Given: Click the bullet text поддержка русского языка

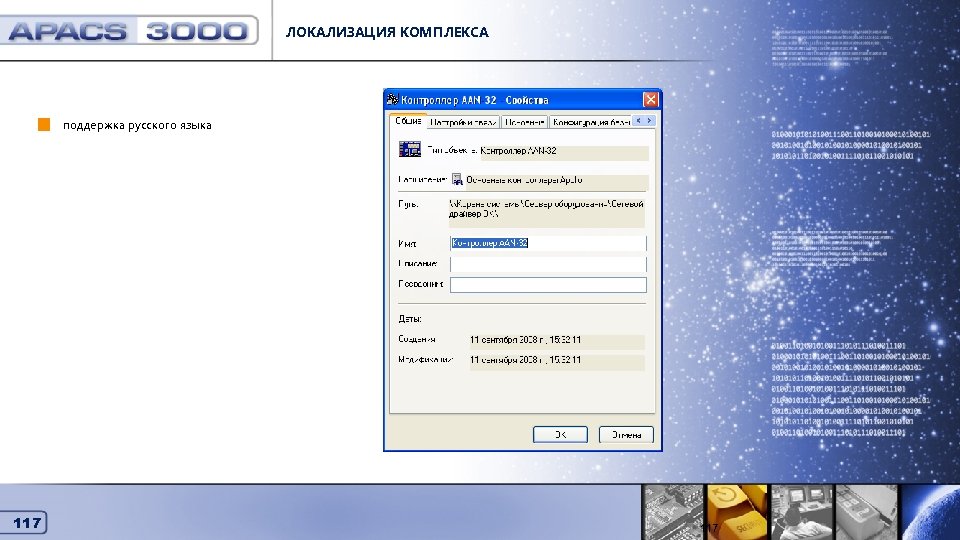Looking at the screenshot, I should [137, 126].
